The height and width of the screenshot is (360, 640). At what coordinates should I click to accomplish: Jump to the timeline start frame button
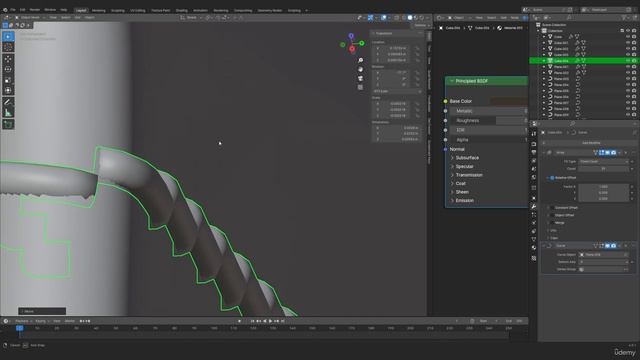pyautogui.click(x=253, y=321)
